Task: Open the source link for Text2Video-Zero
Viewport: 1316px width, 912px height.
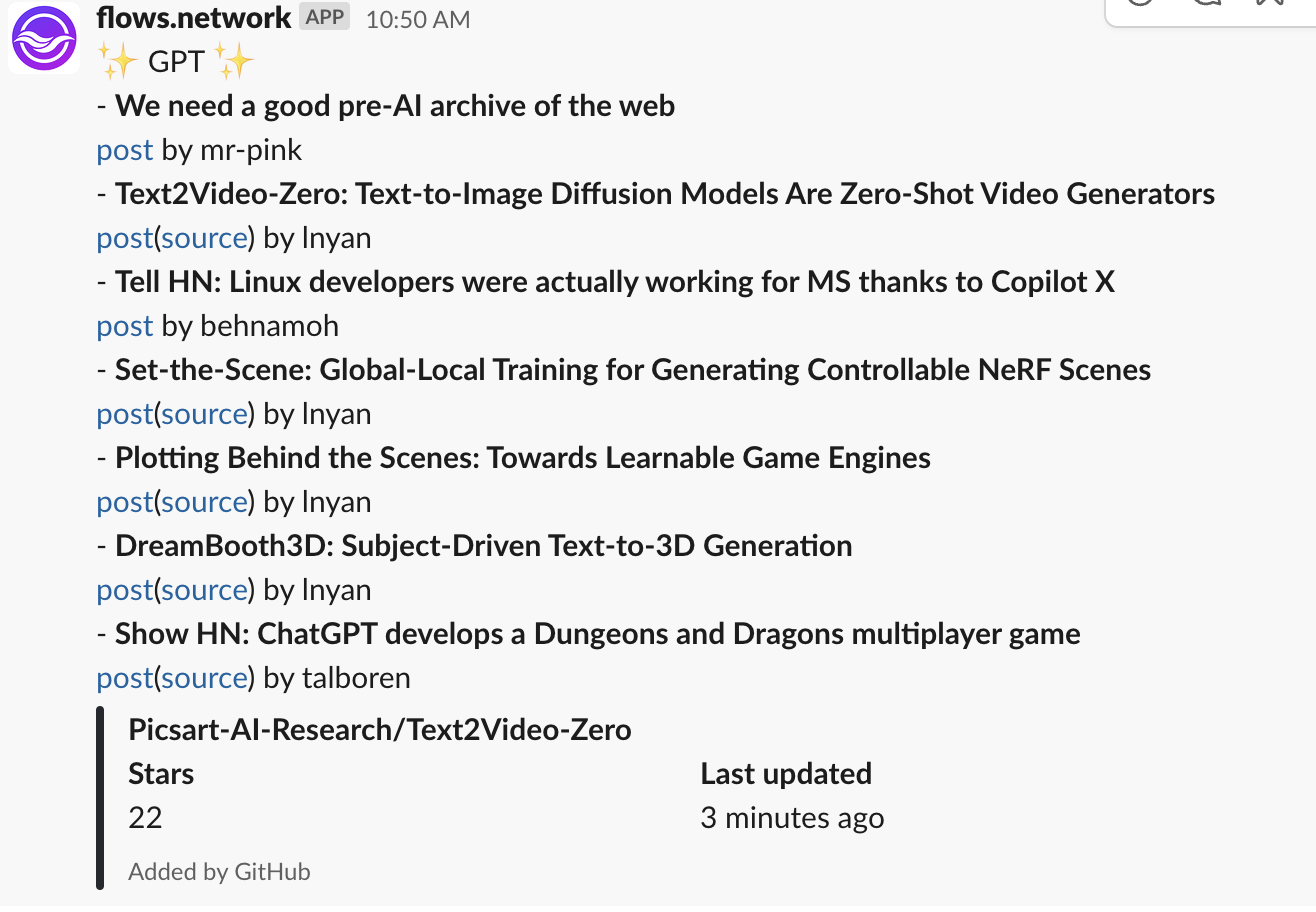Action: (x=204, y=238)
